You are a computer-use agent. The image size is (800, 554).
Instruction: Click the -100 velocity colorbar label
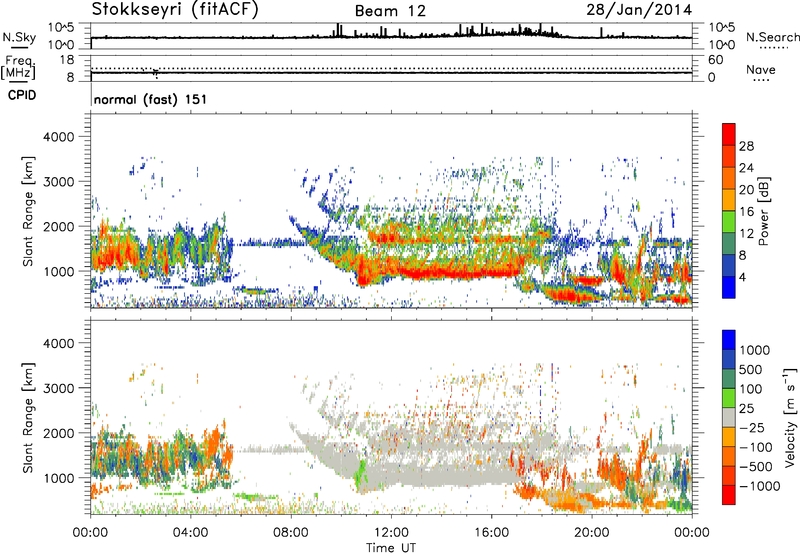(755, 447)
